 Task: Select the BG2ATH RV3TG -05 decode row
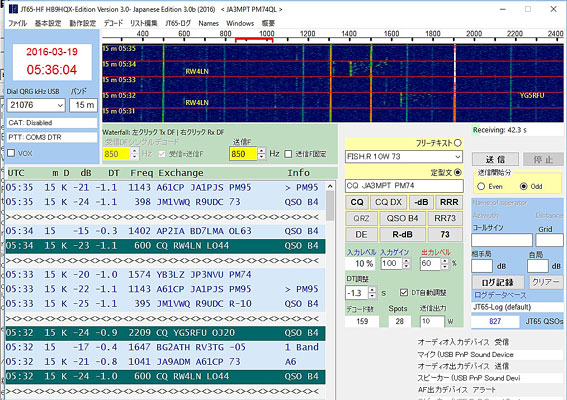click(x=165, y=348)
